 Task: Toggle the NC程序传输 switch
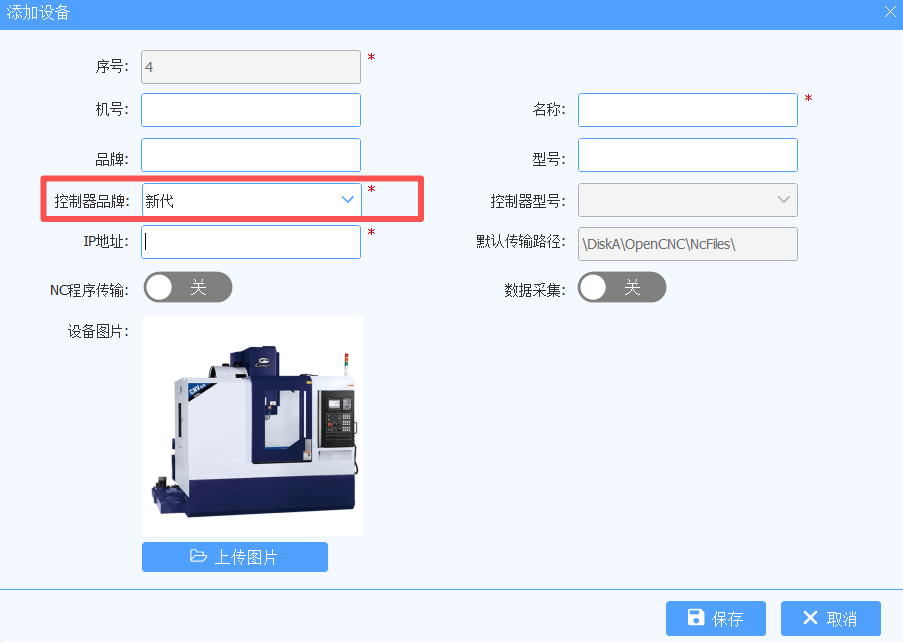(188, 287)
